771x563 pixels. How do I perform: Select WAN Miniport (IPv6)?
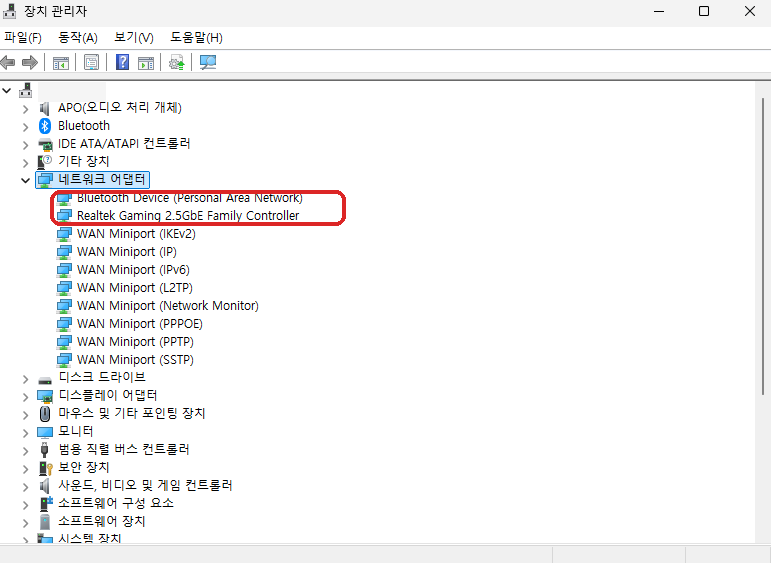pyautogui.click(x=133, y=270)
